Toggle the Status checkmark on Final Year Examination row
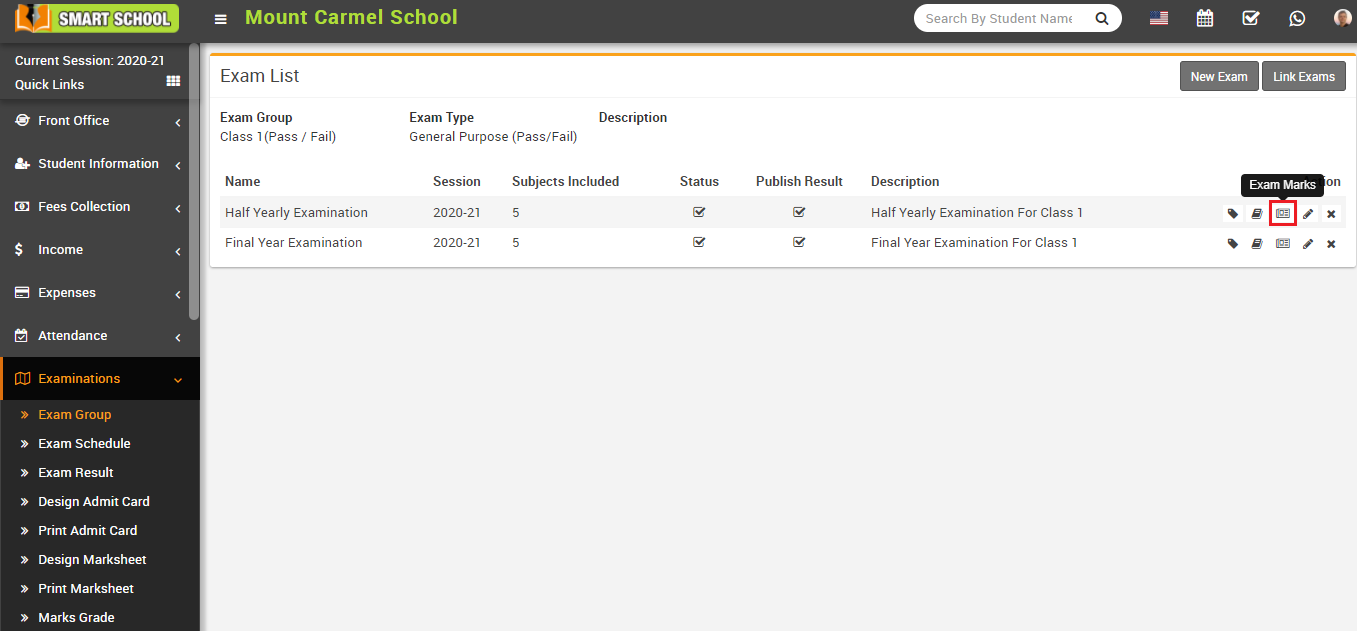 (x=699, y=242)
